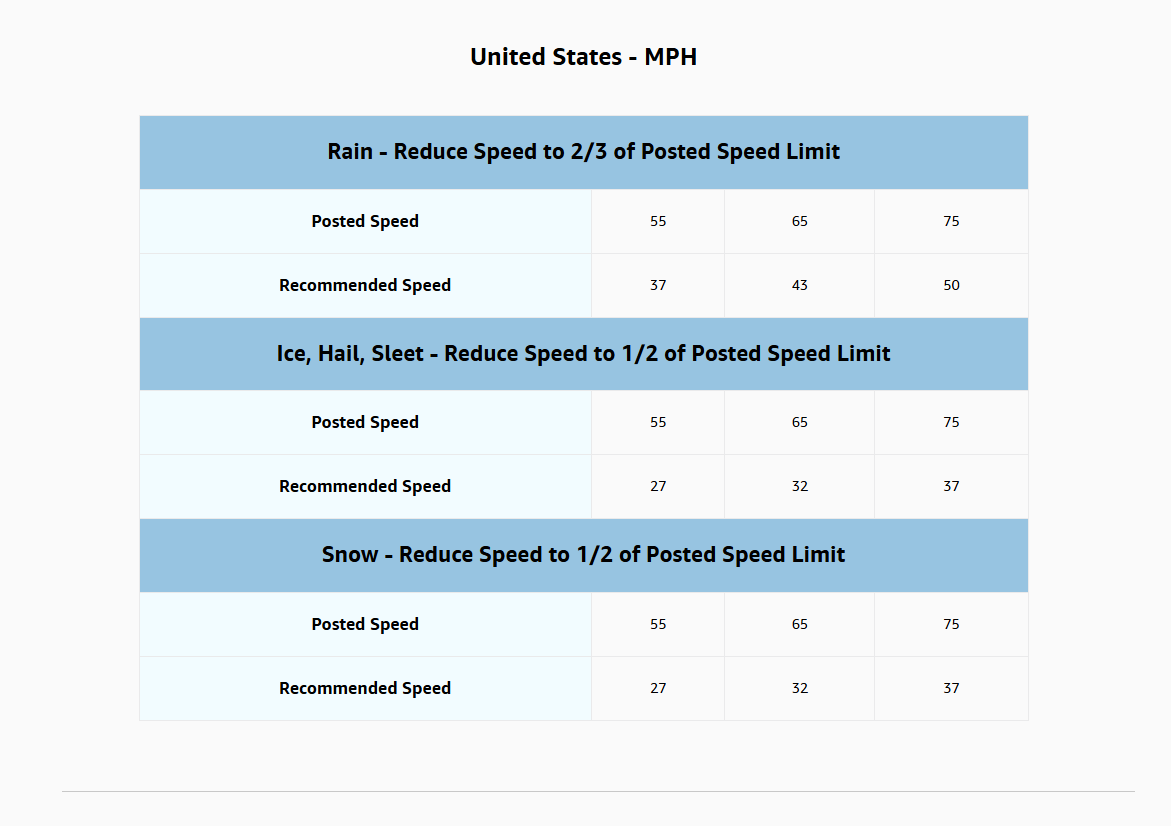
Task: Select Posted Speed label in Rain section
Action: 365,221
